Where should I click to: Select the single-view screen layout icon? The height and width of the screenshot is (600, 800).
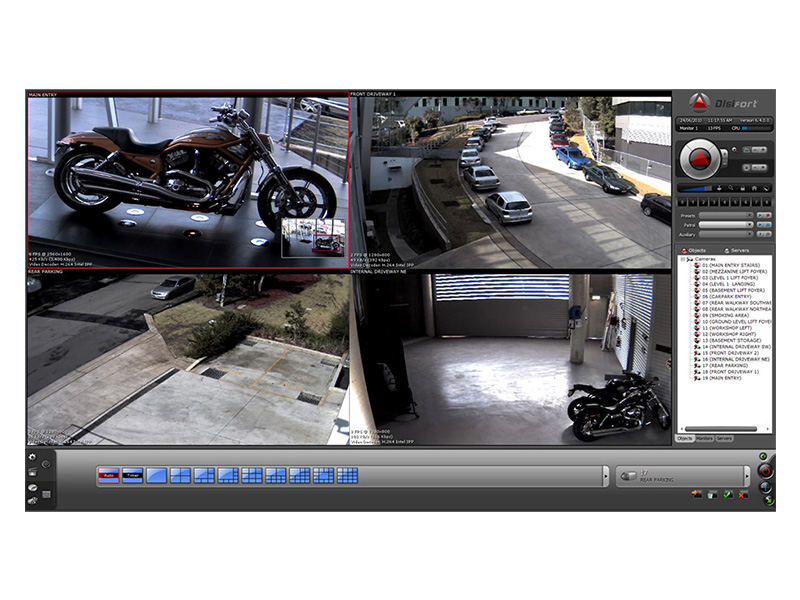click(x=156, y=475)
